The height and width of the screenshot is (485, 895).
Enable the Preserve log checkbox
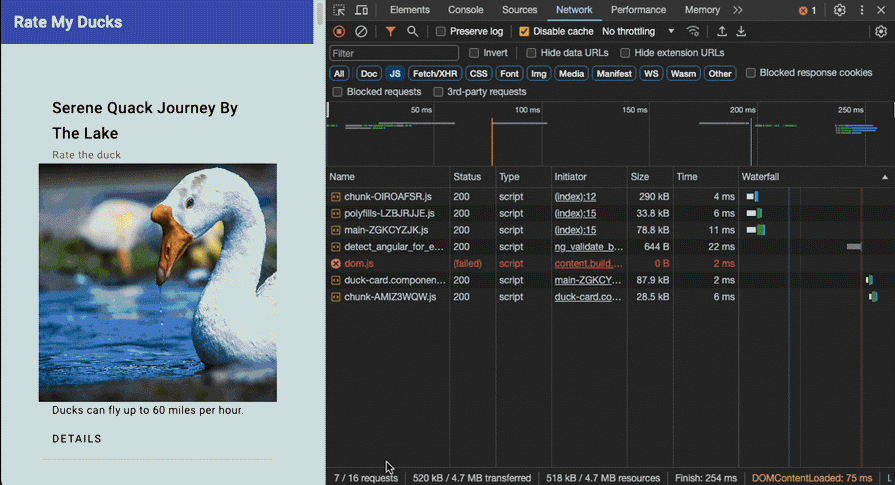click(442, 32)
